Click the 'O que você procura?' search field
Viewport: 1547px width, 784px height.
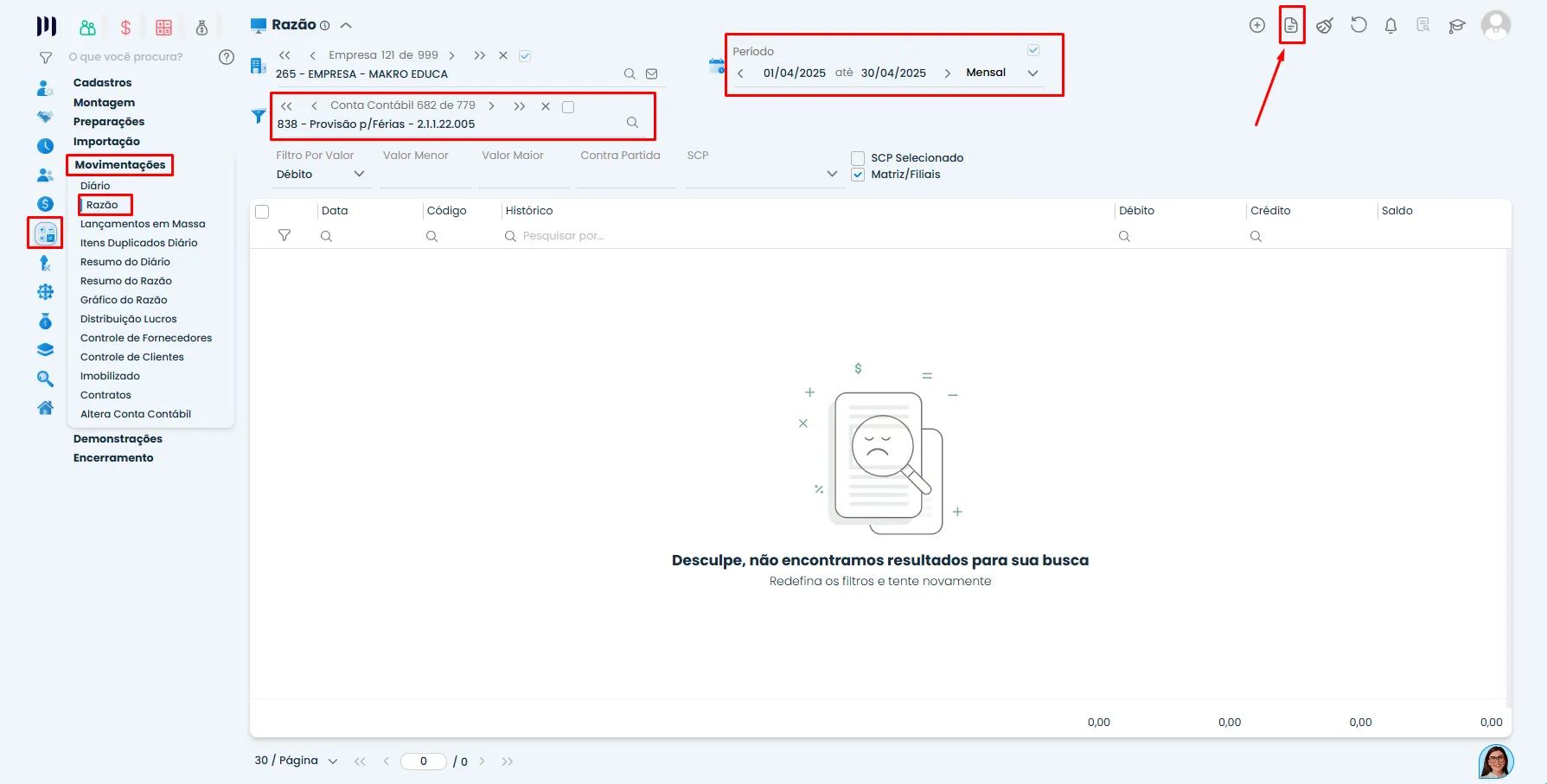pyautogui.click(x=126, y=57)
